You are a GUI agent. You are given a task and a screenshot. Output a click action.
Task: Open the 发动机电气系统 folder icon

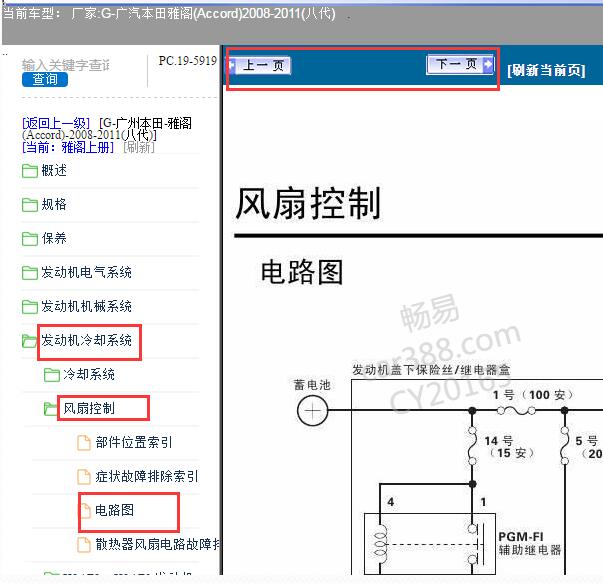(x=30, y=273)
